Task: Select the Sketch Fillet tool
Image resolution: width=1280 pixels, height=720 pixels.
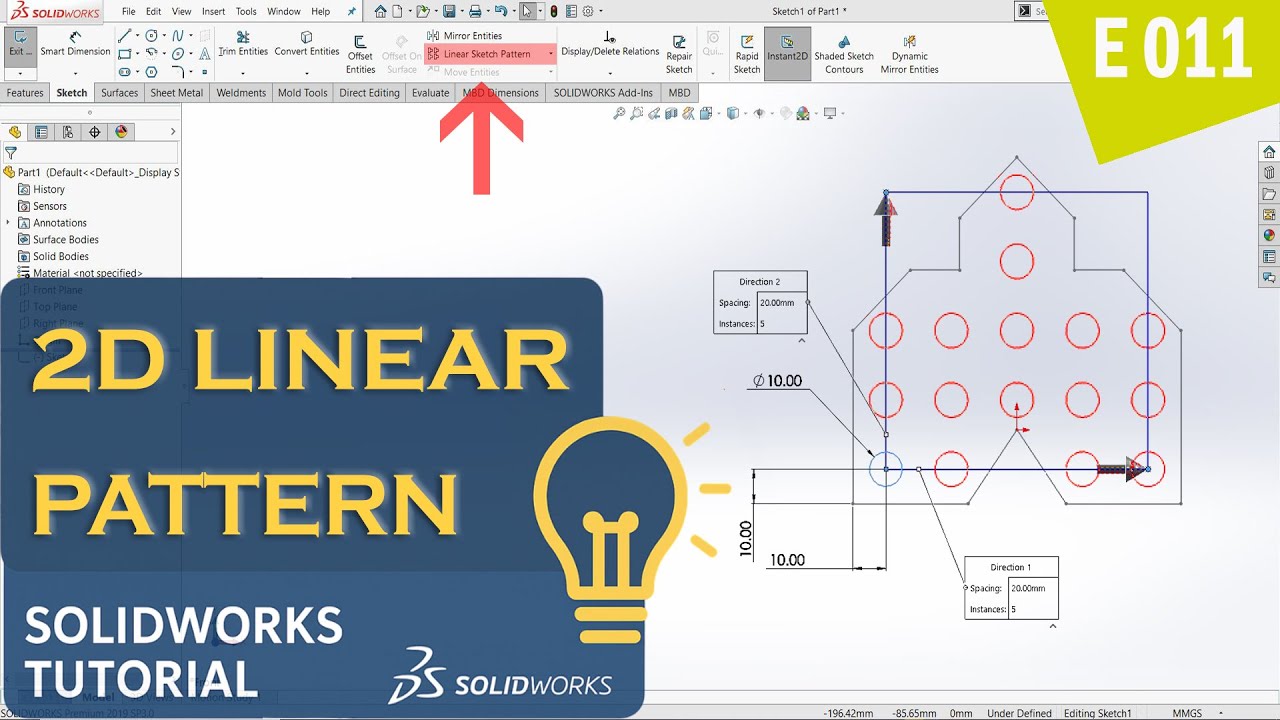Action: pyautogui.click(x=178, y=72)
